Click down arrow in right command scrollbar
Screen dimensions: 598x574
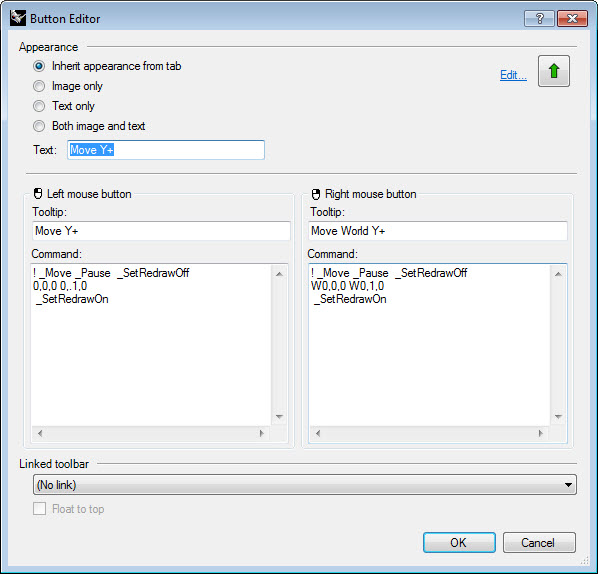coord(558,416)
